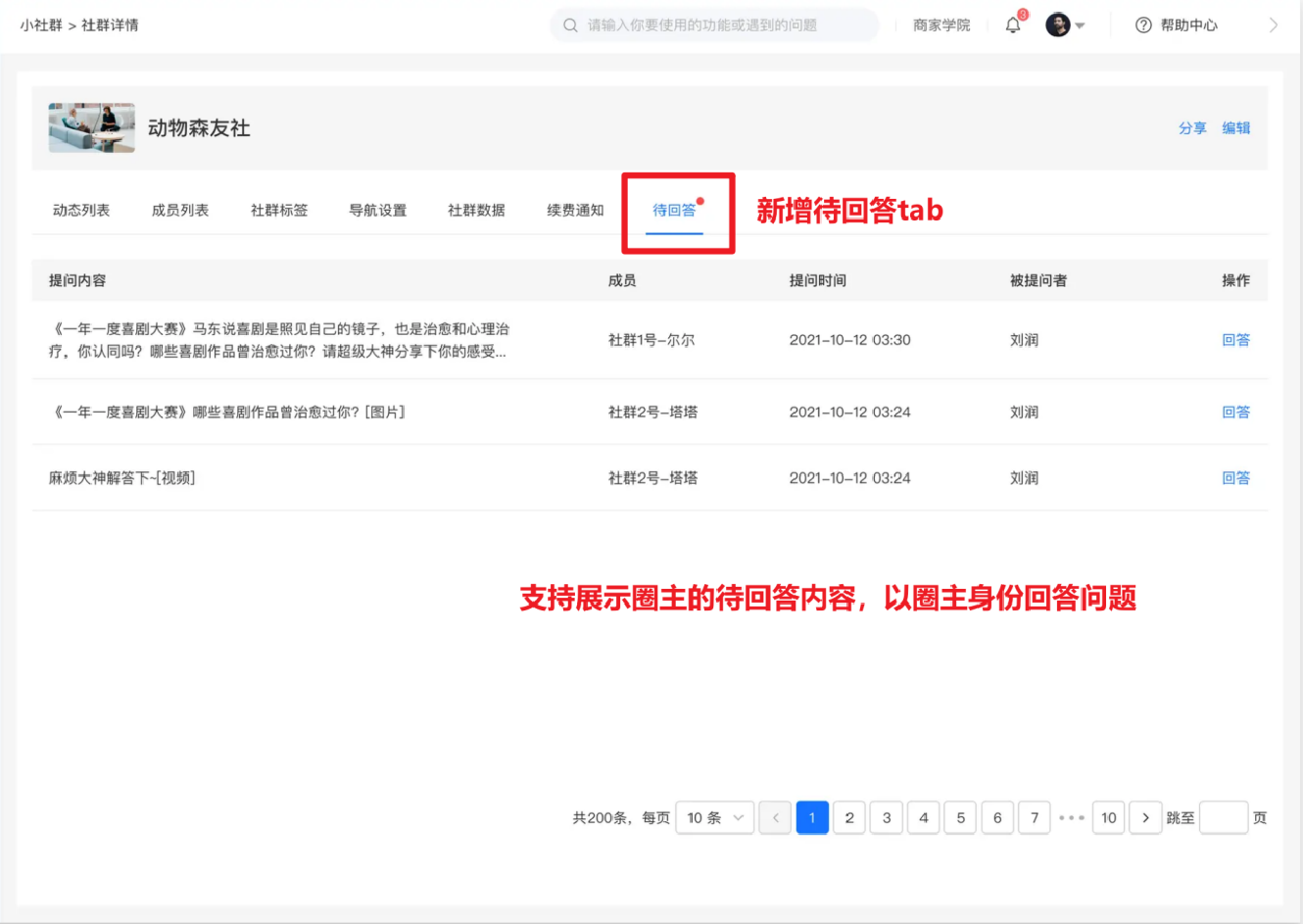Expand the right-side arrow in header

[1273, 25]
